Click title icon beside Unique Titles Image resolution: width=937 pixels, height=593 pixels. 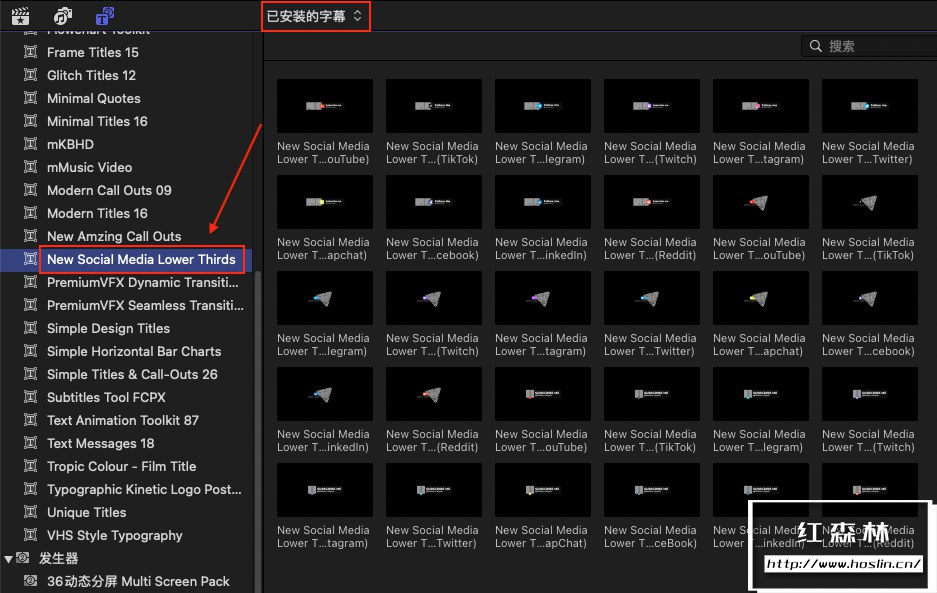(x=30, y=512)
